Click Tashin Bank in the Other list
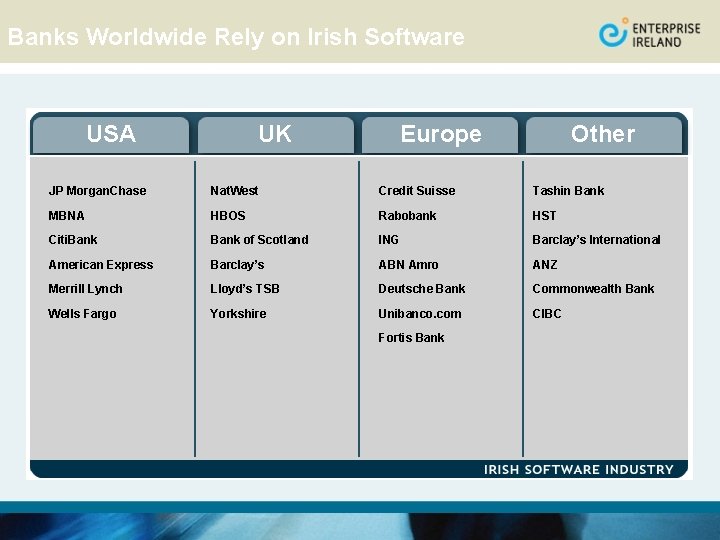This screenshot has width=720, height=540. point(568,191)
